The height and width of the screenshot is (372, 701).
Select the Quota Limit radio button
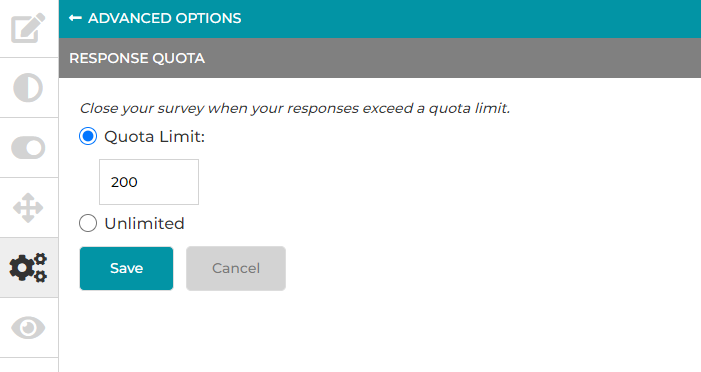click(88, 136)
